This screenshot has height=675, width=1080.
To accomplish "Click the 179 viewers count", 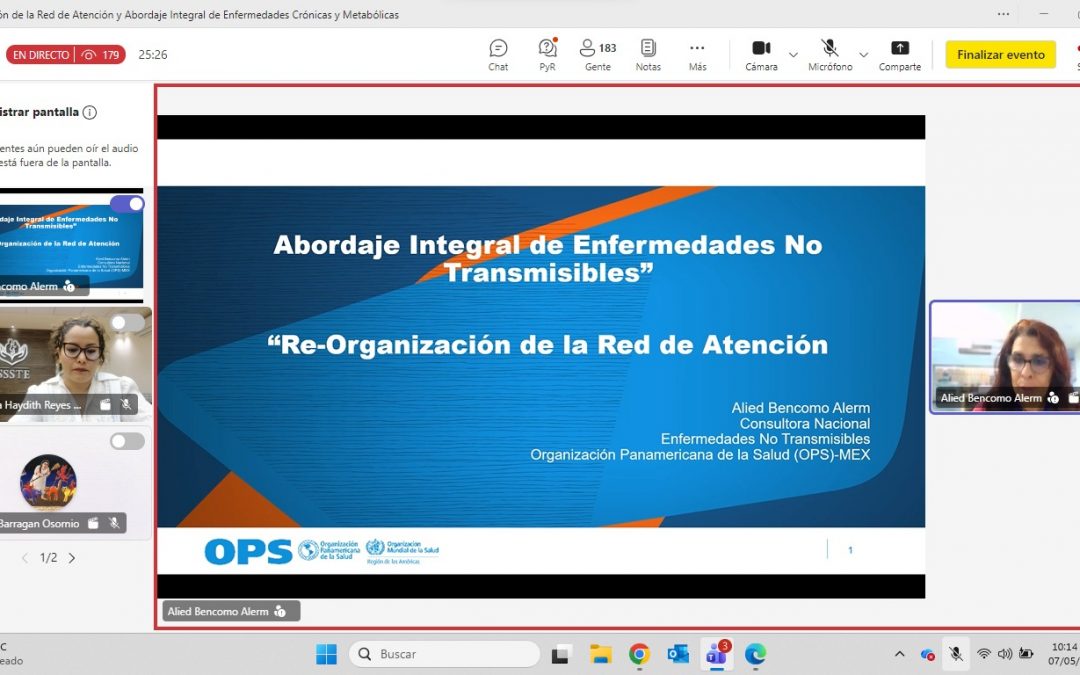I will (101, 54).
